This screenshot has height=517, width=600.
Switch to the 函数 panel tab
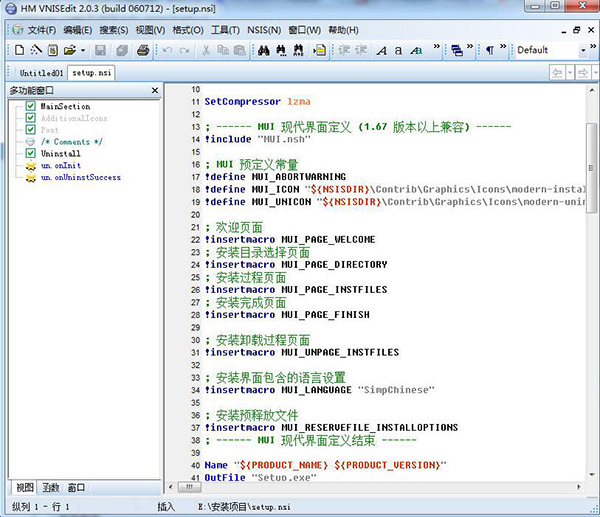pyautogui.click(x=50, y=487)
